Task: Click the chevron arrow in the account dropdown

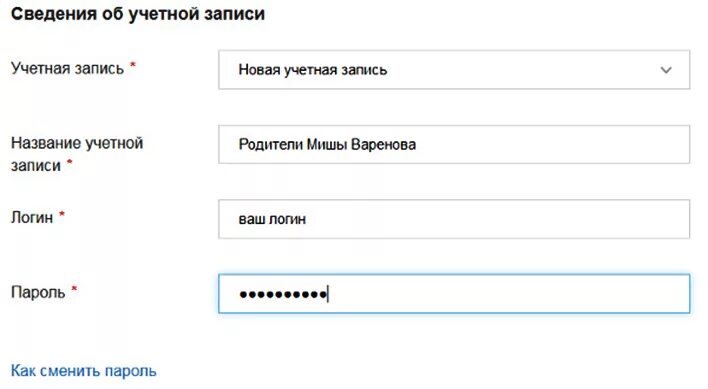Action: pos(666,70)
